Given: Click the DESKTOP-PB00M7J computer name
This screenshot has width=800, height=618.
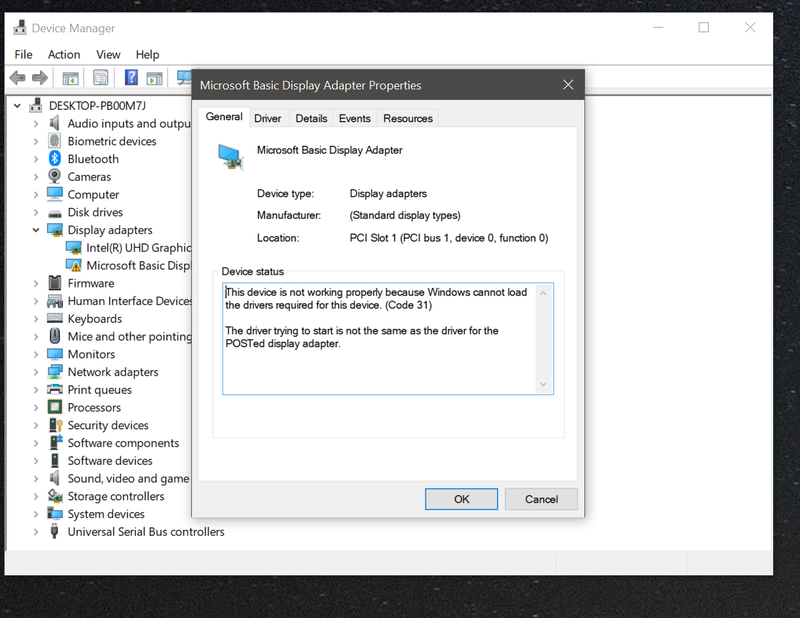Looking at the screenshot, I should (x=97, y=106).
